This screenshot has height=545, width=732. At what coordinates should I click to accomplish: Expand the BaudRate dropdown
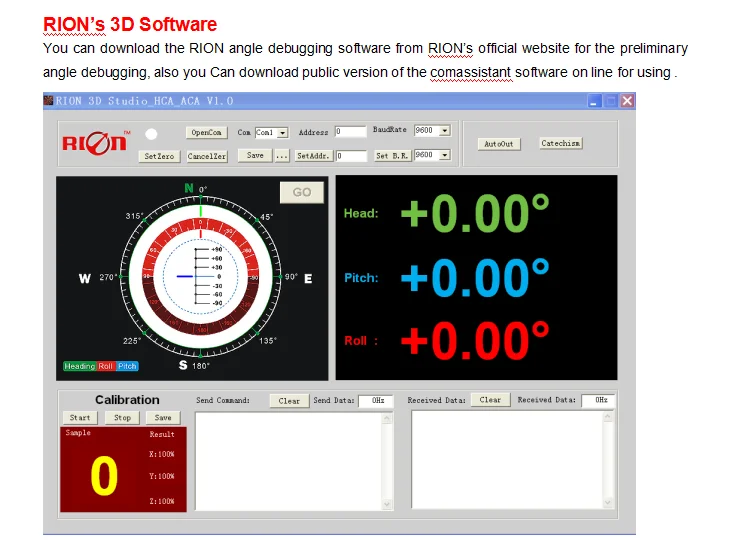(x=445, y=131)
